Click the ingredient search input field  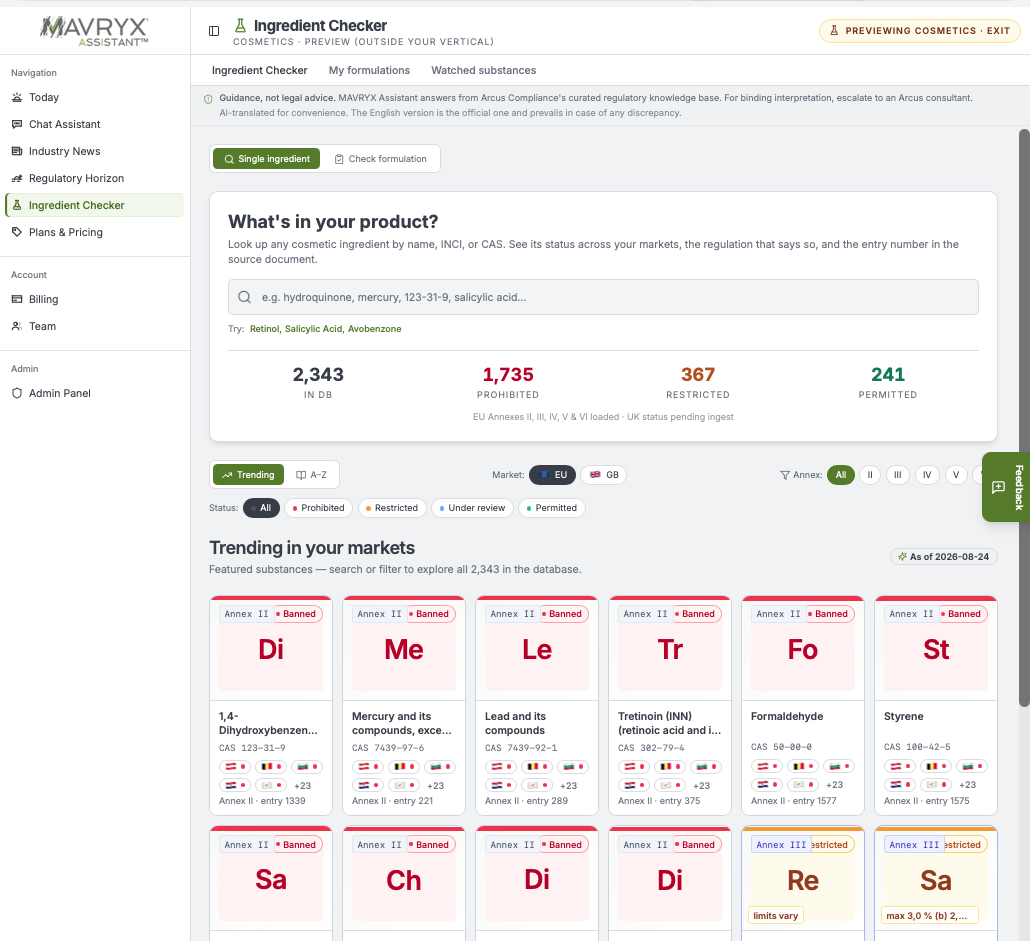[603, 297]
